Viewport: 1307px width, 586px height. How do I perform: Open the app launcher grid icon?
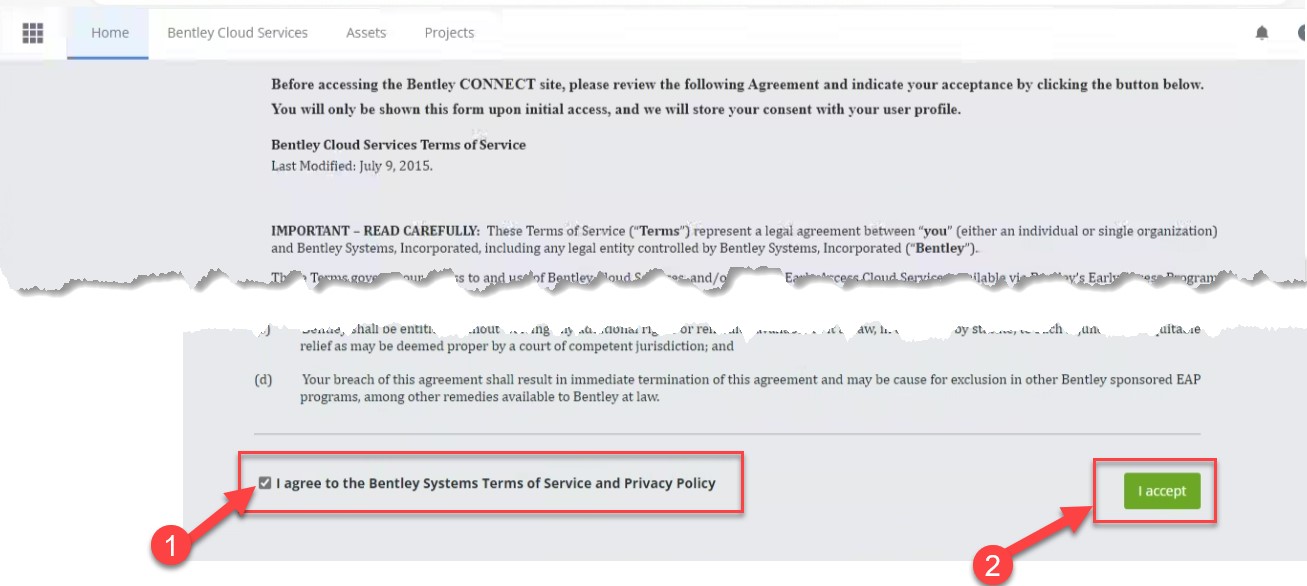[33, 33]
